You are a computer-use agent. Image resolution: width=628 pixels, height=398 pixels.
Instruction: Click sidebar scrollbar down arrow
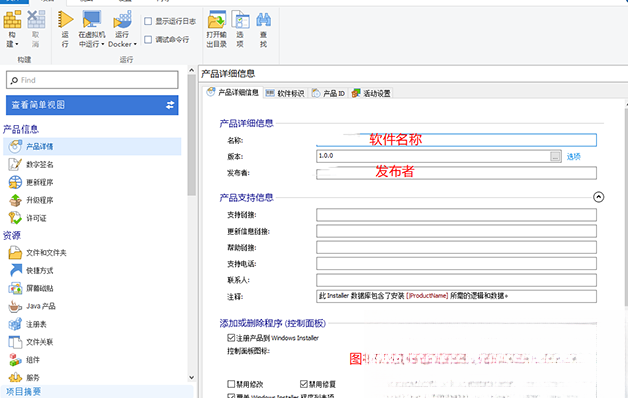tap(191, 377)
